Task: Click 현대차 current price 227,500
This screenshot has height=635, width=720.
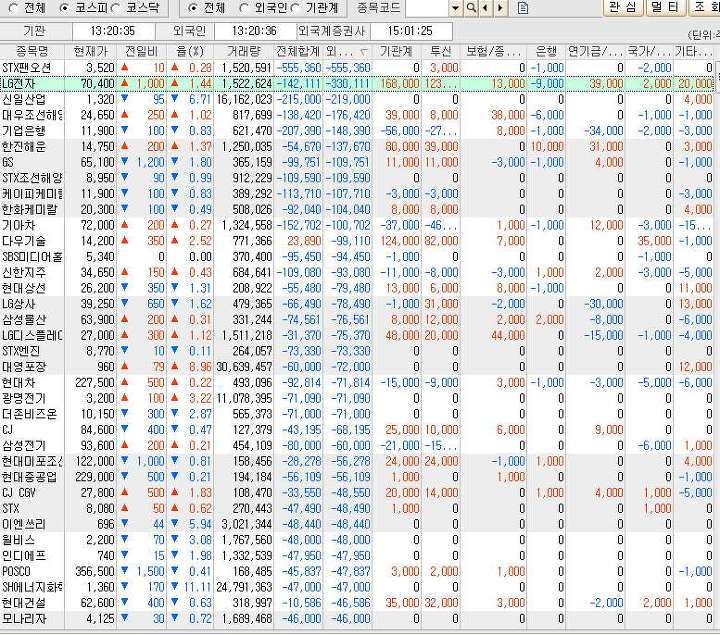Action: point(95,382)
